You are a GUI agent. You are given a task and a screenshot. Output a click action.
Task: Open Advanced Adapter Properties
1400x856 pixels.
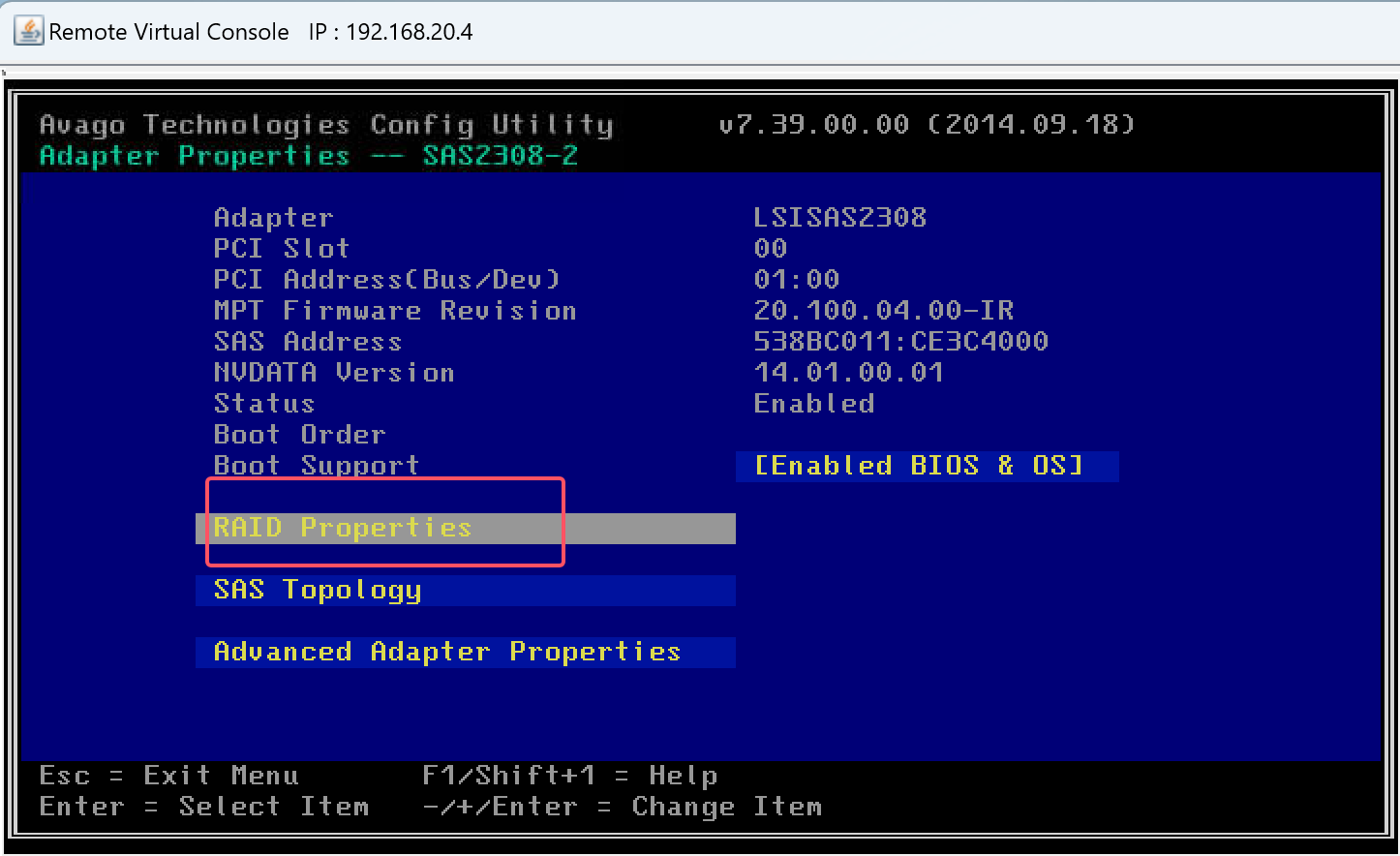coord(466,652)
